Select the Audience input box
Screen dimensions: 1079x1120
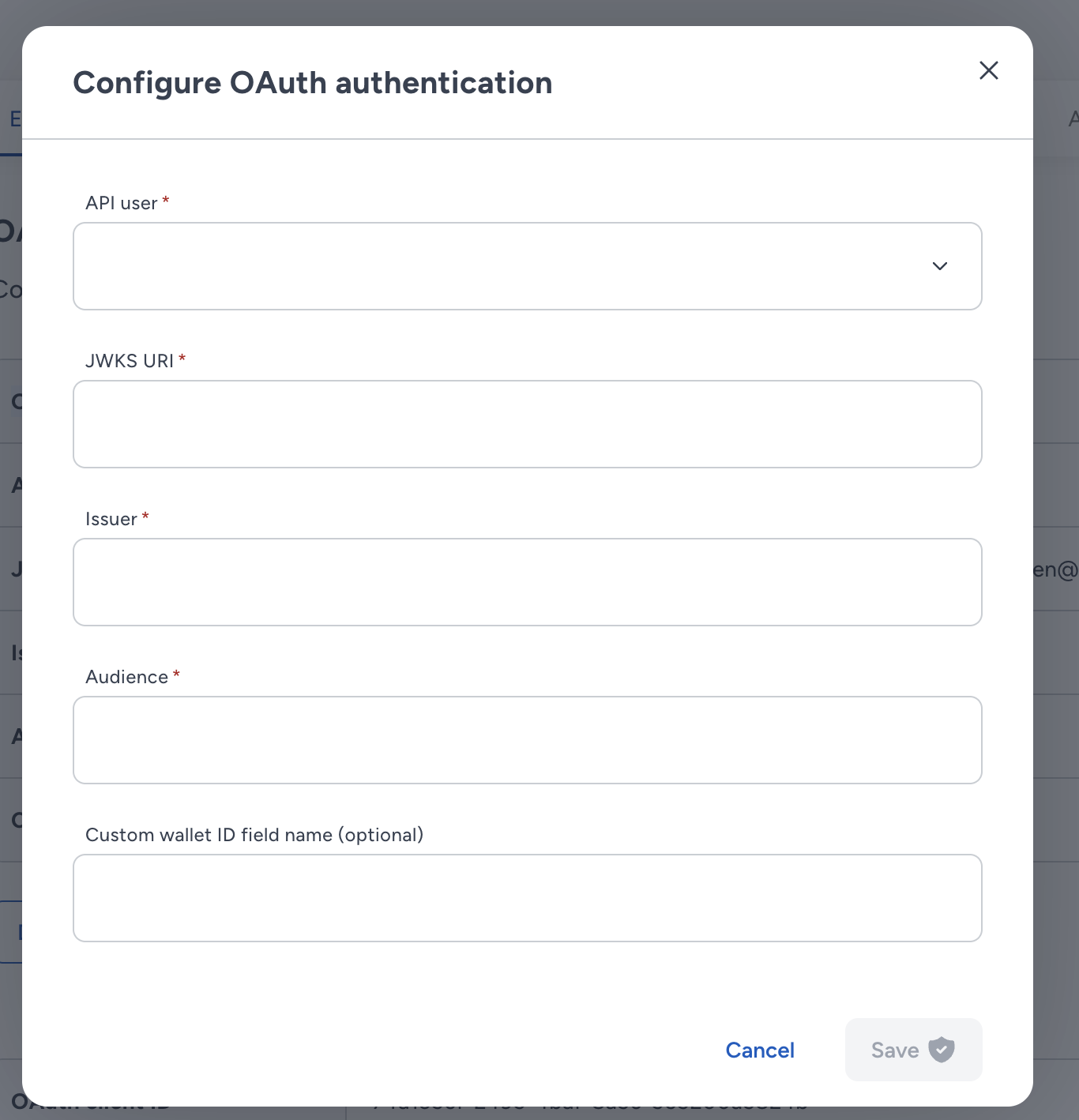[528, 740]
